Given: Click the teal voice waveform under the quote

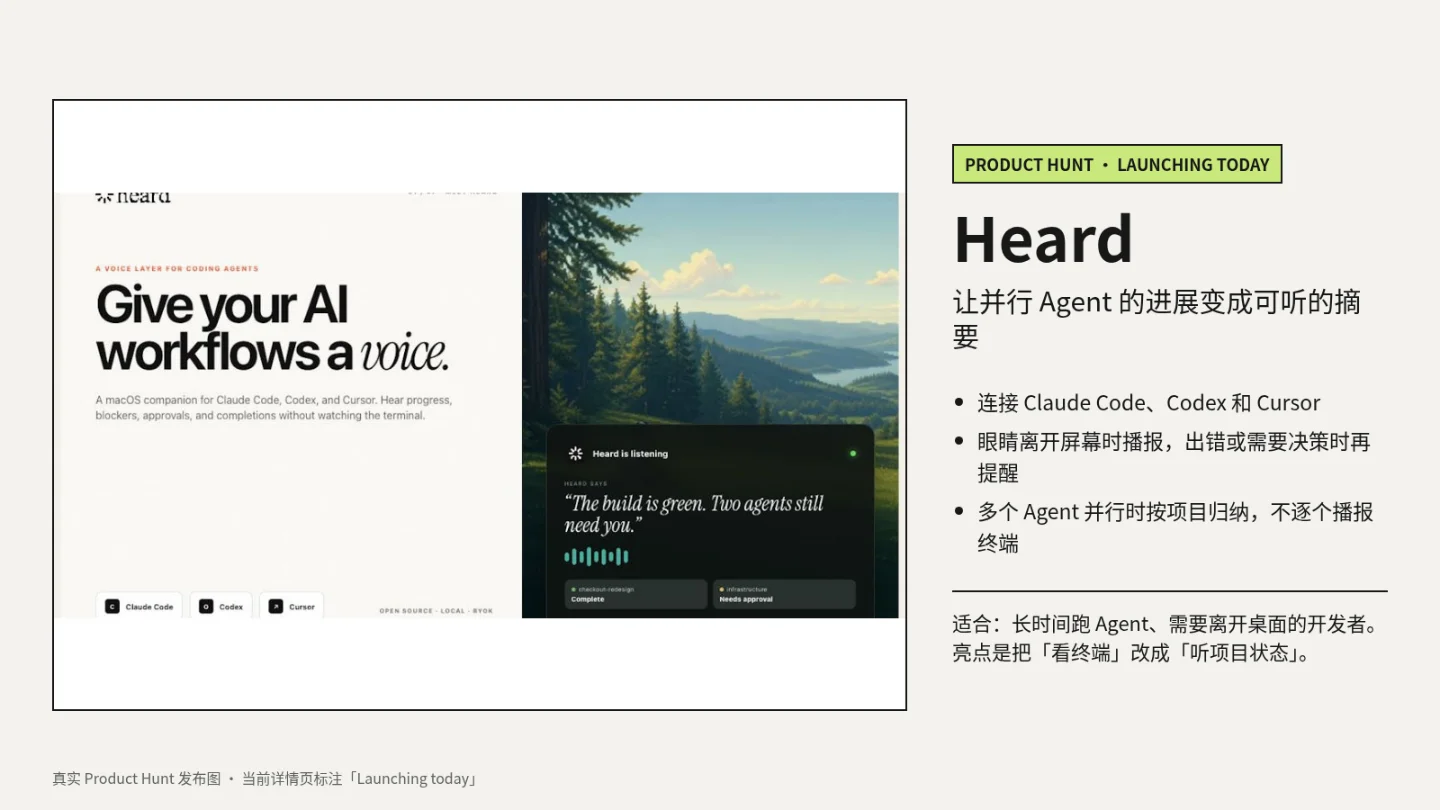Looking at the screenshot, I should [x=596, y=556].
